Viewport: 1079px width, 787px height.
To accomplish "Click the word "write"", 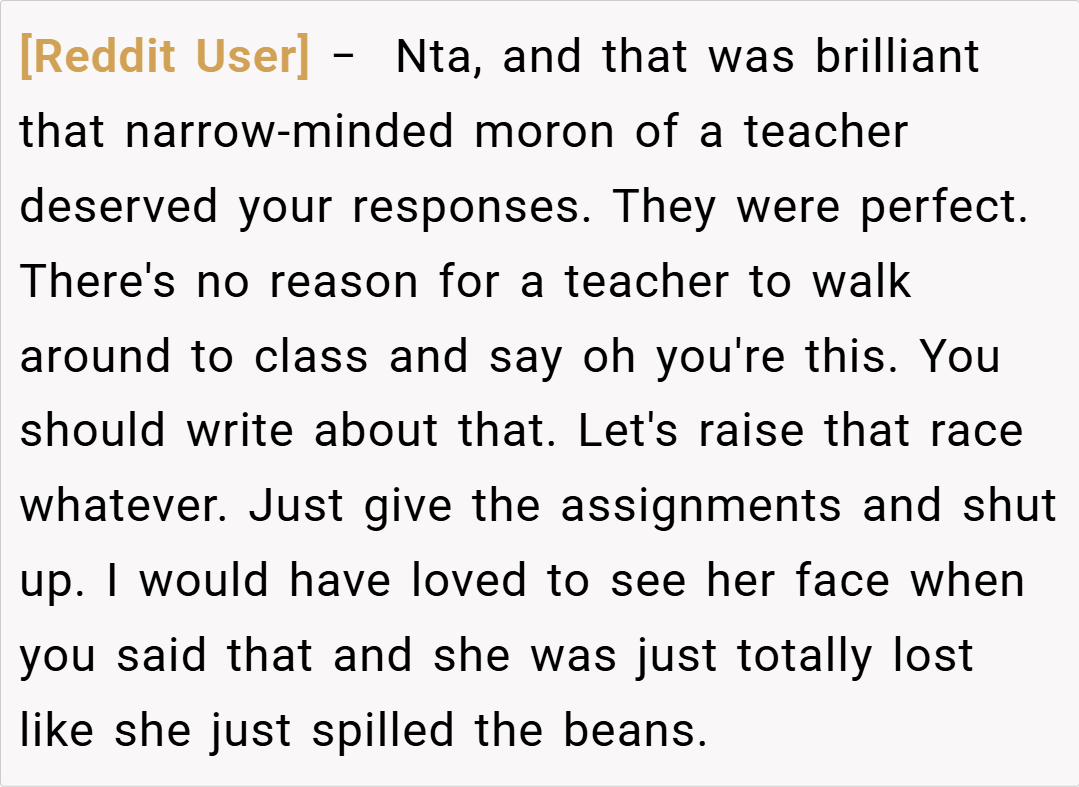I will click(240, 431).
